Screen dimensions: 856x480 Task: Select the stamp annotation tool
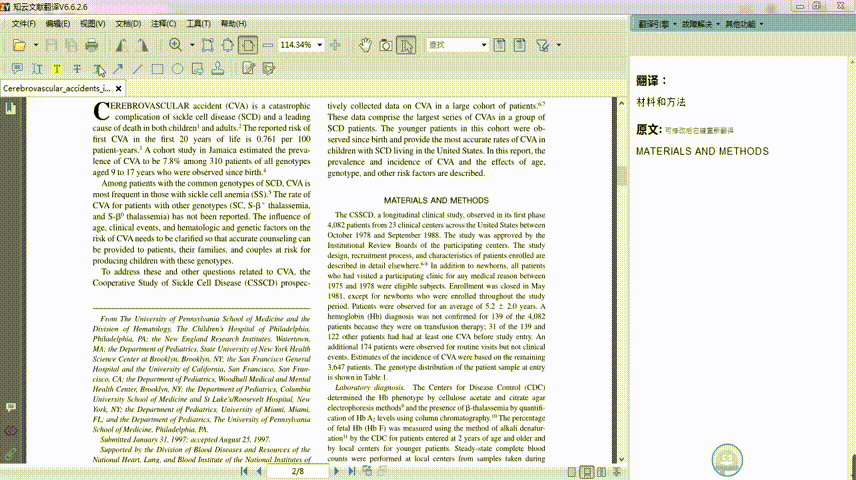[x=217, y=69]
